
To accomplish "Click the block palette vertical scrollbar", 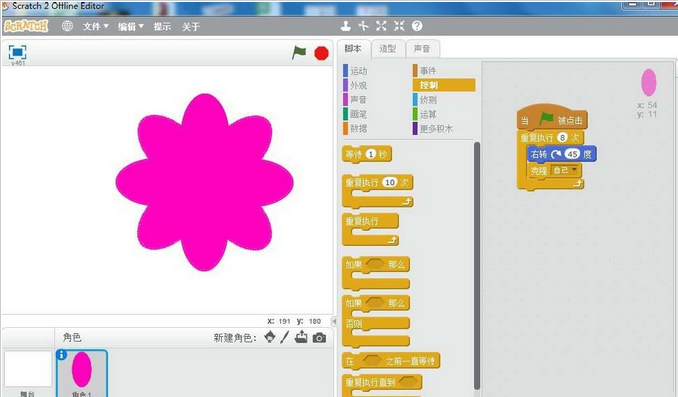I will coord(477,266).
